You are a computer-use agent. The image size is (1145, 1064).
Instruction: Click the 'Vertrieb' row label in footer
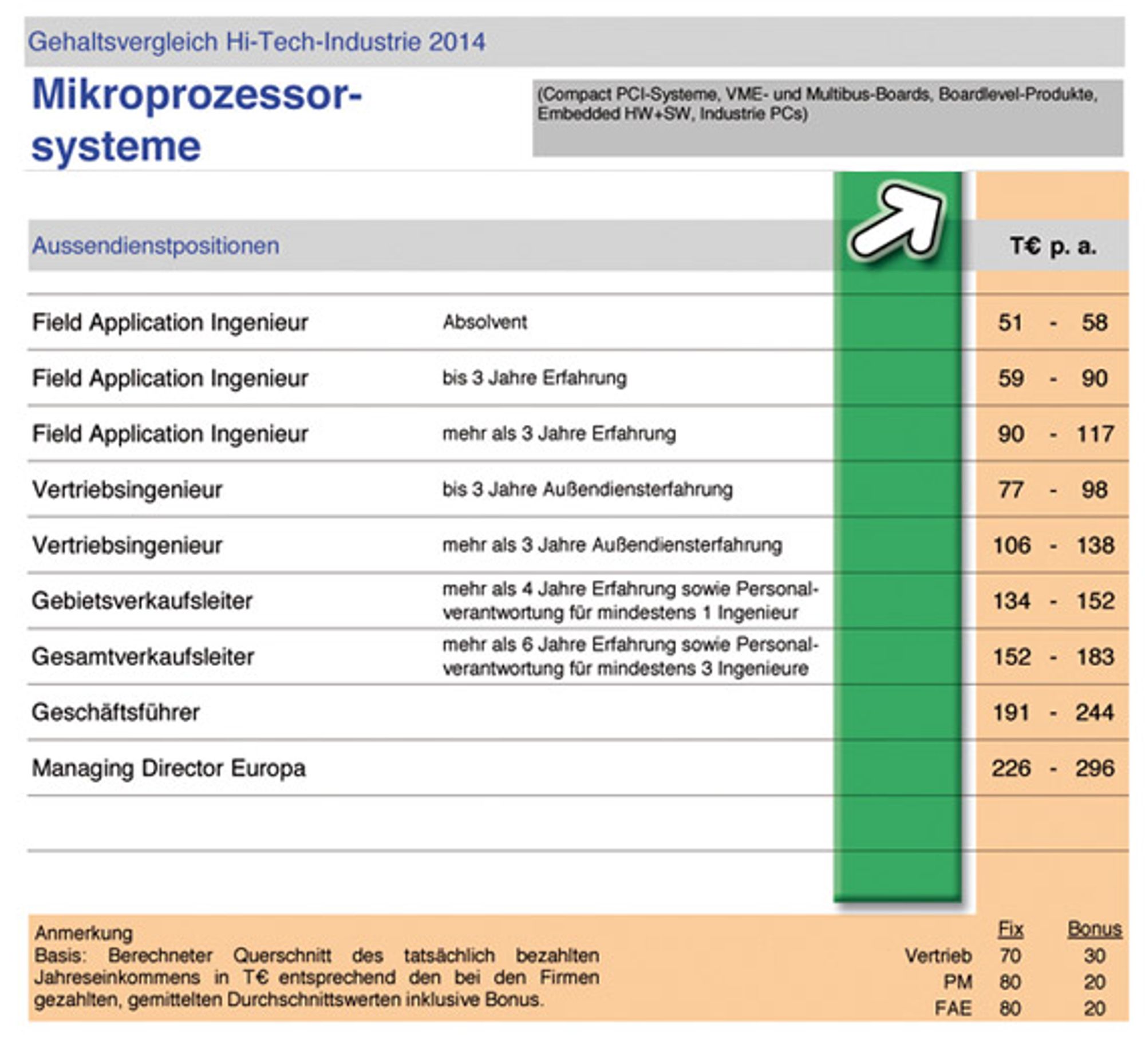(938, 956)
